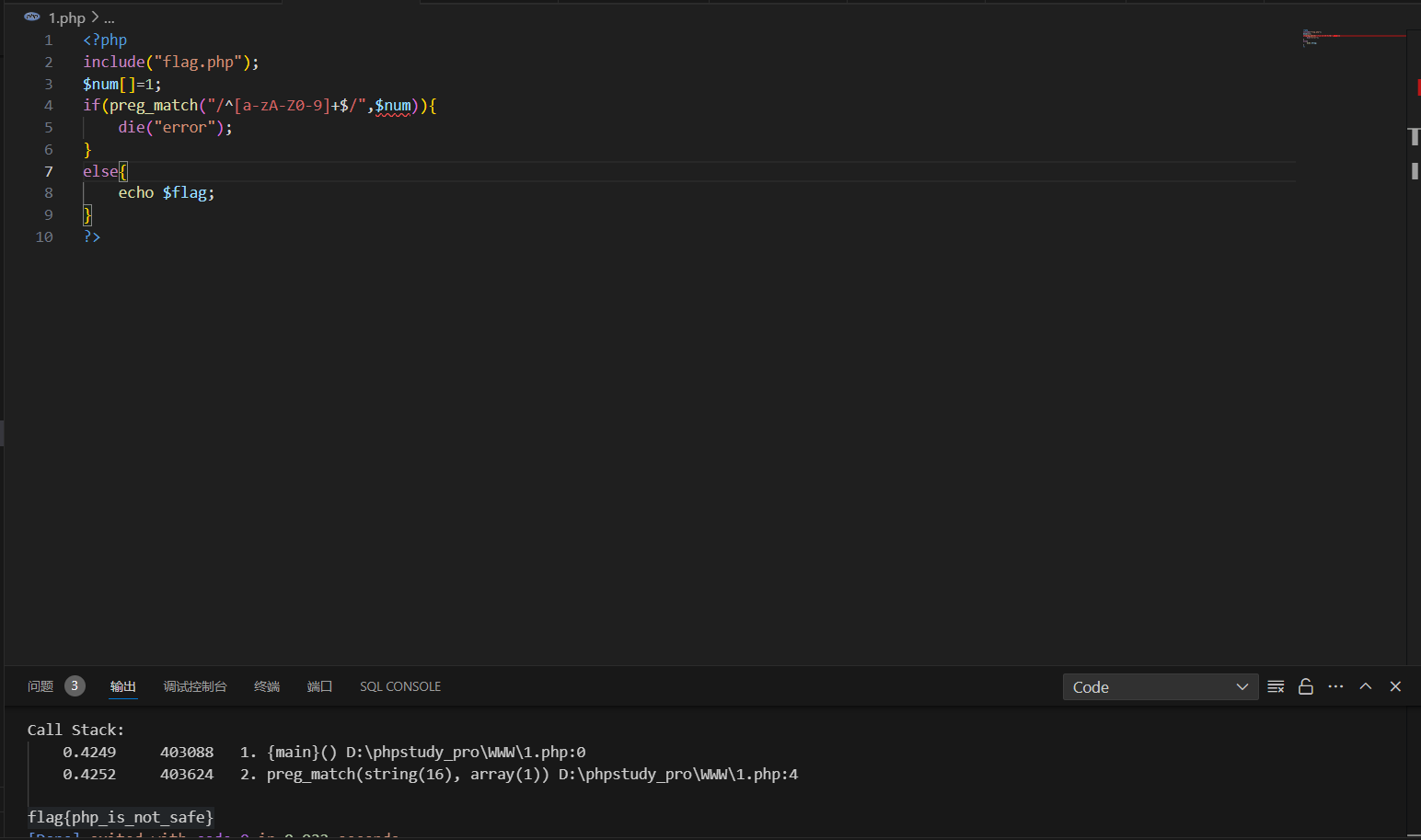
Task: Open the Code output channel dropdown
Action: (1160, 687)
